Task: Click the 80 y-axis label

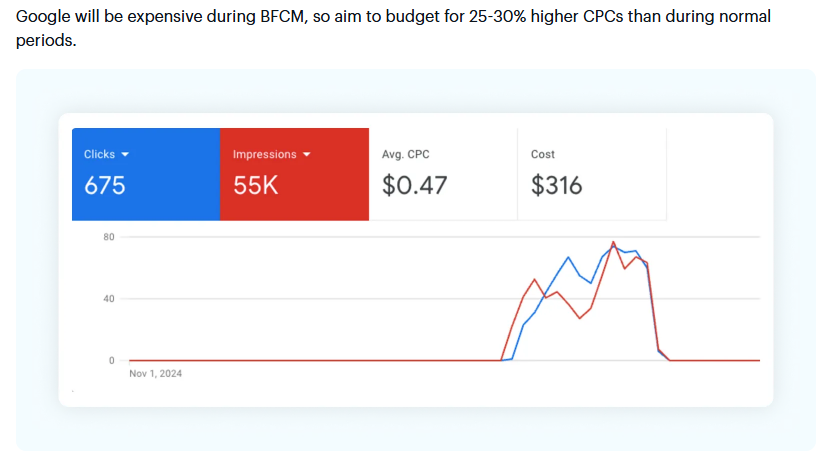Action: [x=109, y=237]
